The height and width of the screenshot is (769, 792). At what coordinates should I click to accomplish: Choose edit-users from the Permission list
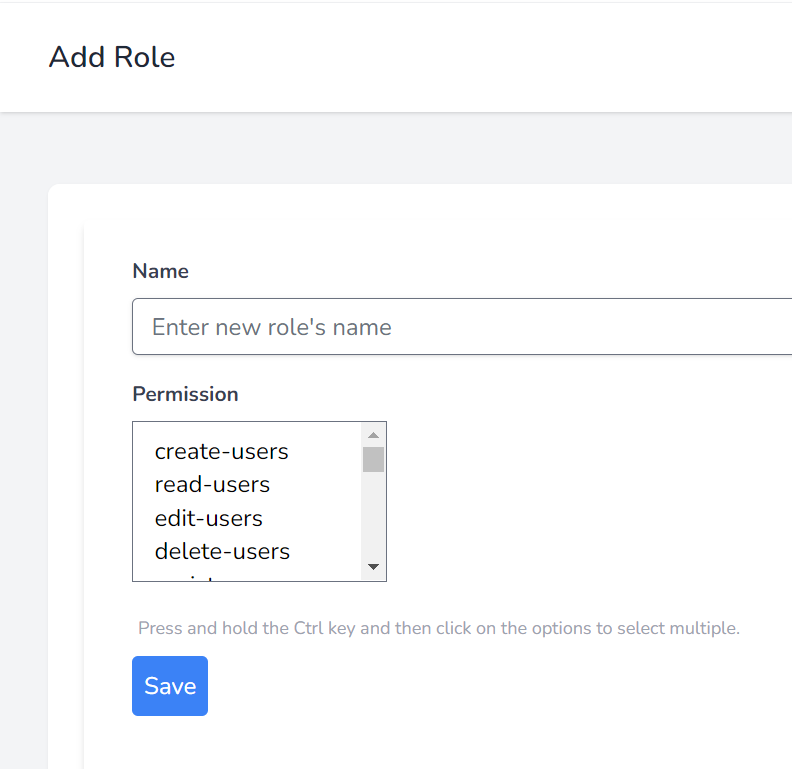point(208,519)
